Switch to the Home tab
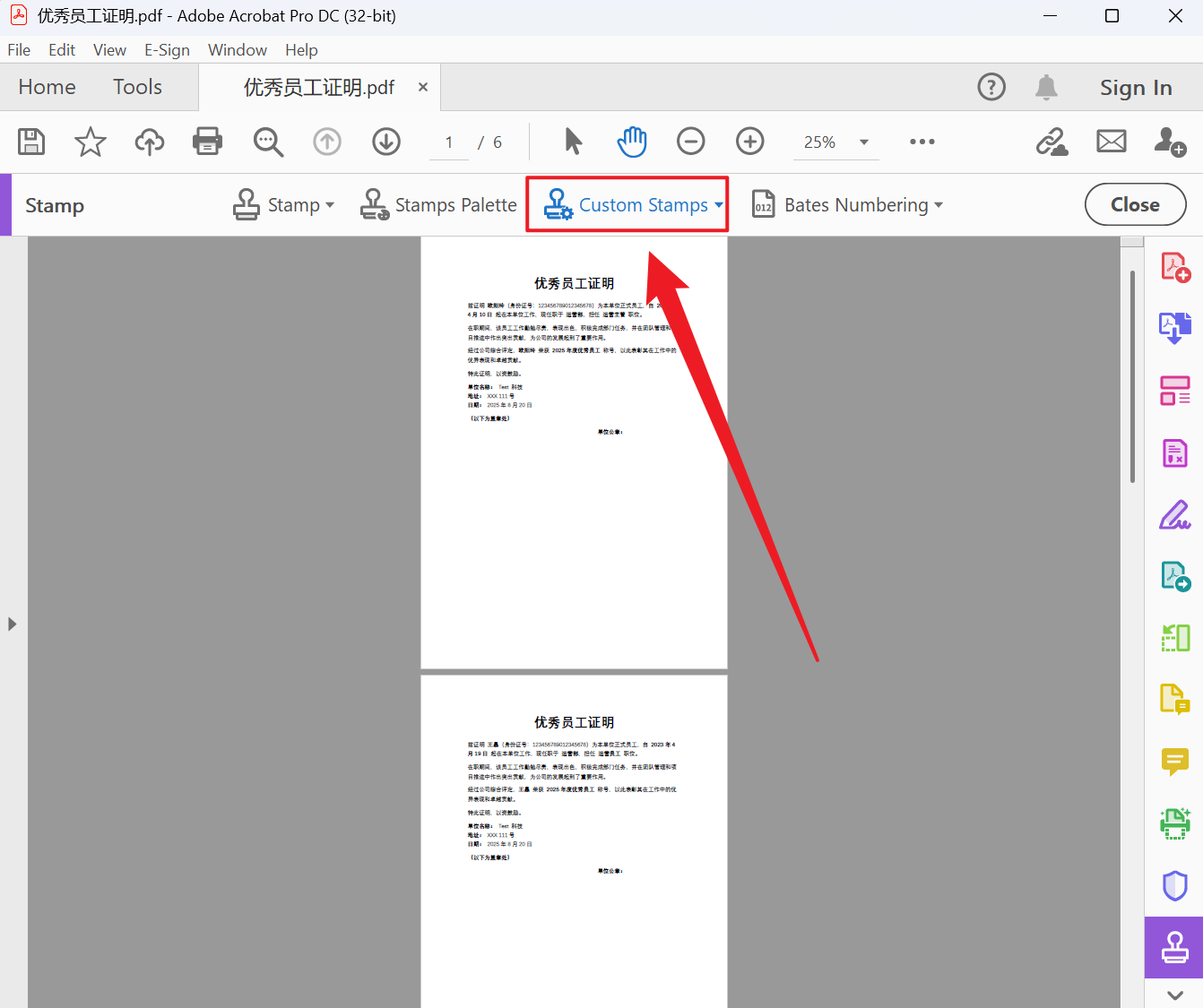This screenshot has height=1008, width=1203. click(x=47, y=87)
